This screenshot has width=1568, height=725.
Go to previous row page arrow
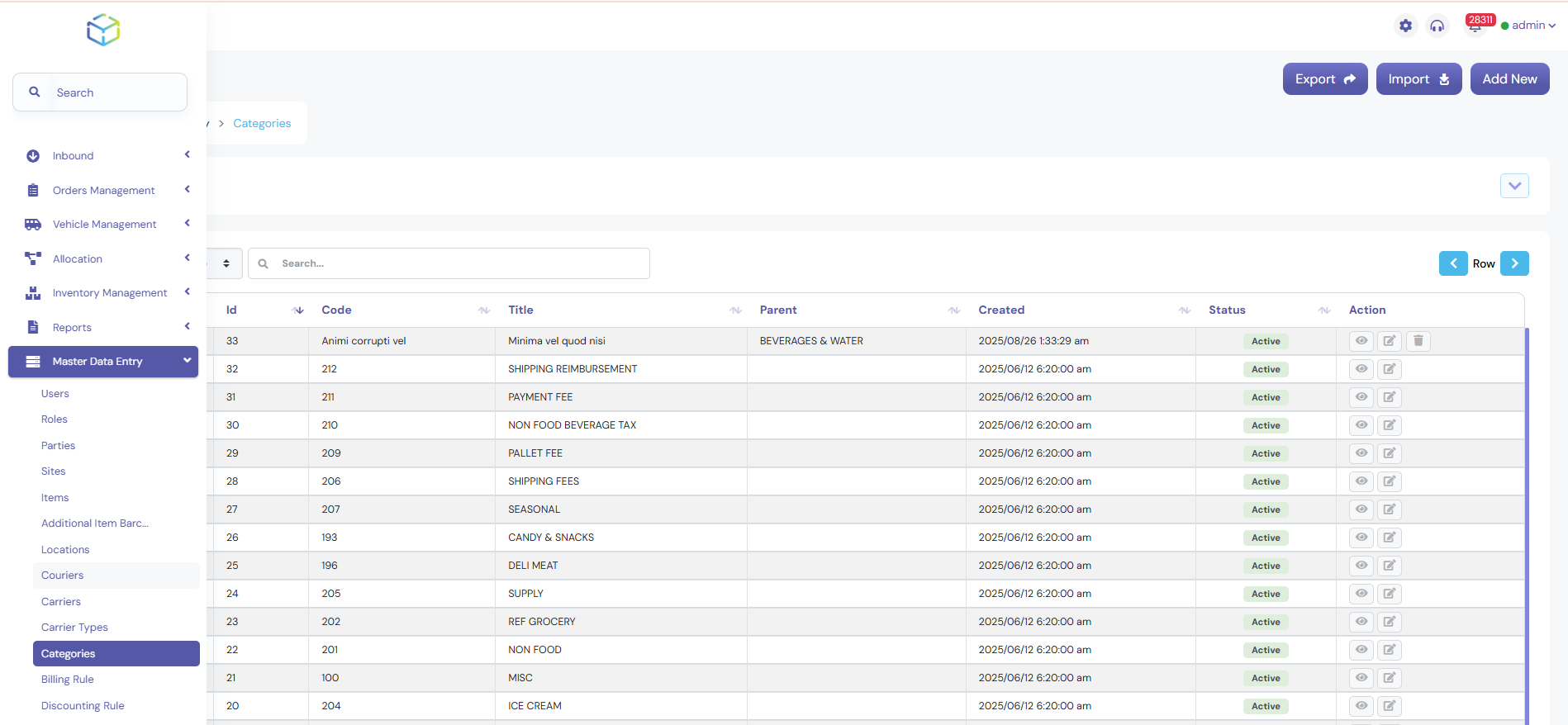[1453, 263]
